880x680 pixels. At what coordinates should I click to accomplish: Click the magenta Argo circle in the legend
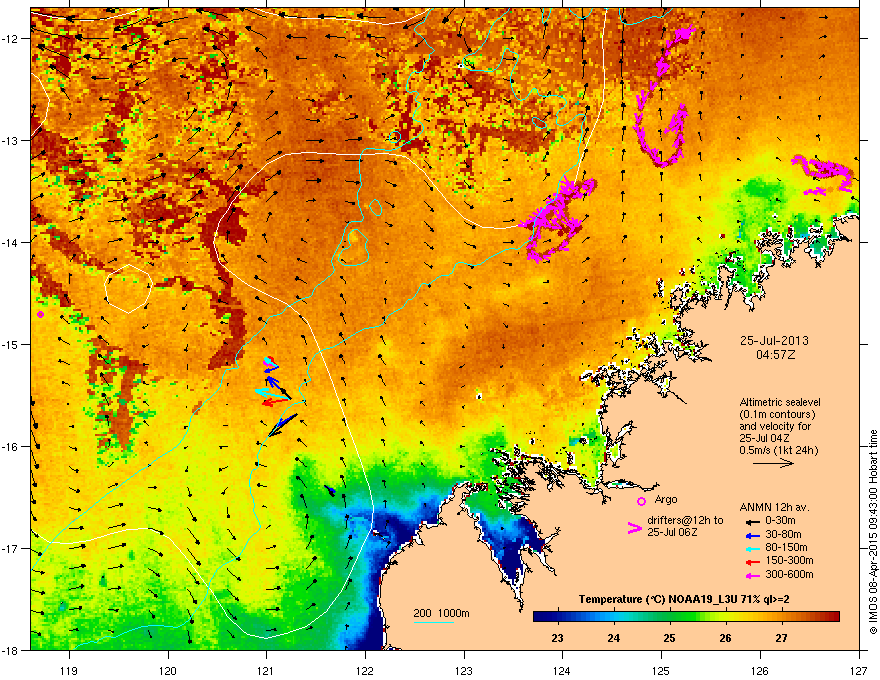click(641, 501)
